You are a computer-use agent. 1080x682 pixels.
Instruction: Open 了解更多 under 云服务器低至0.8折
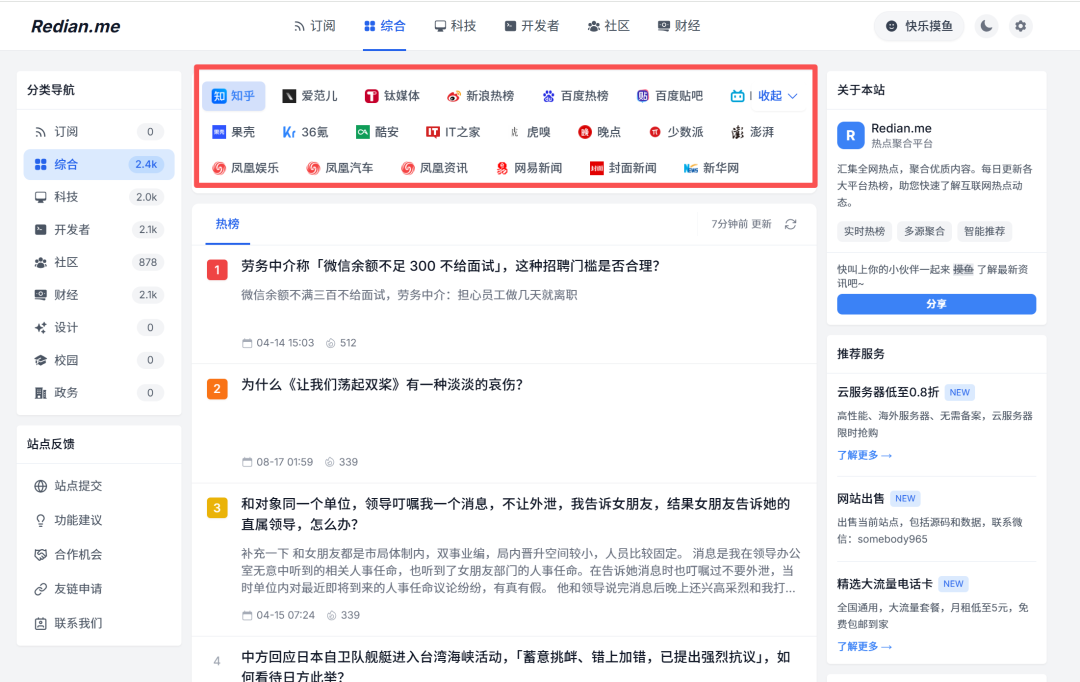click(x=864, y=455)
